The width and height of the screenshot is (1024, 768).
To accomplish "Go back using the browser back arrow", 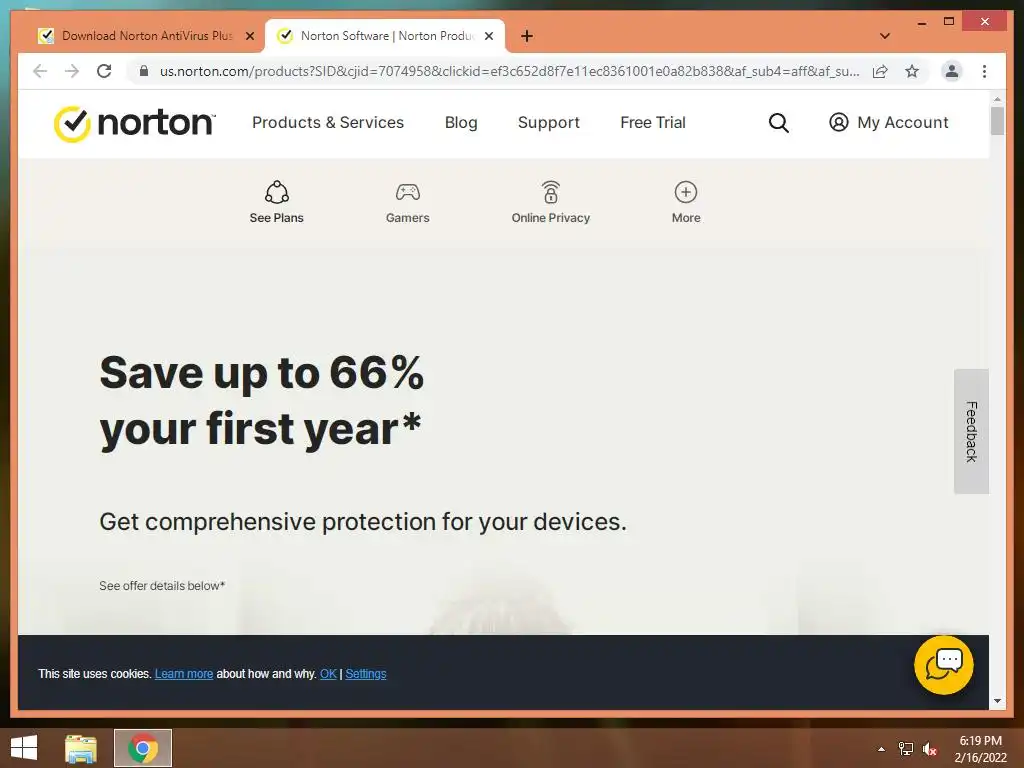I will click(x=40, y=71).
